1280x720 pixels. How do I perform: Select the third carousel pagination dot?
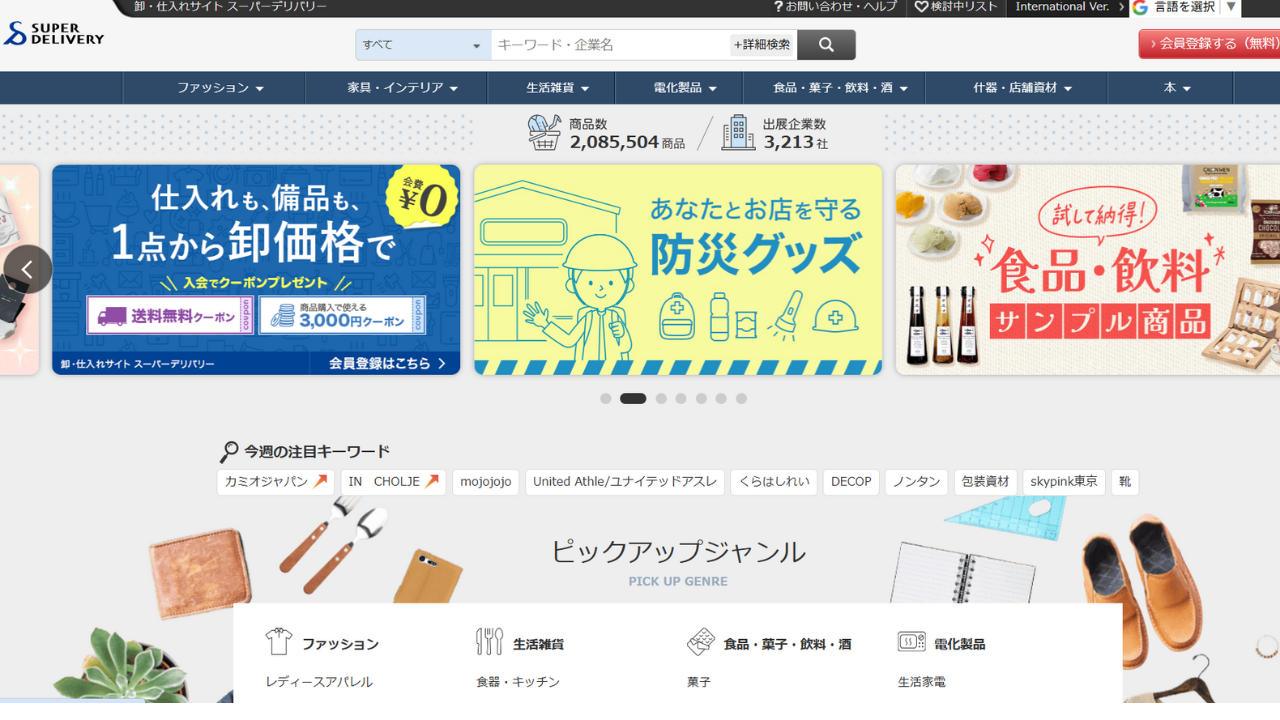pyautogui.click(x=661, y=398)
